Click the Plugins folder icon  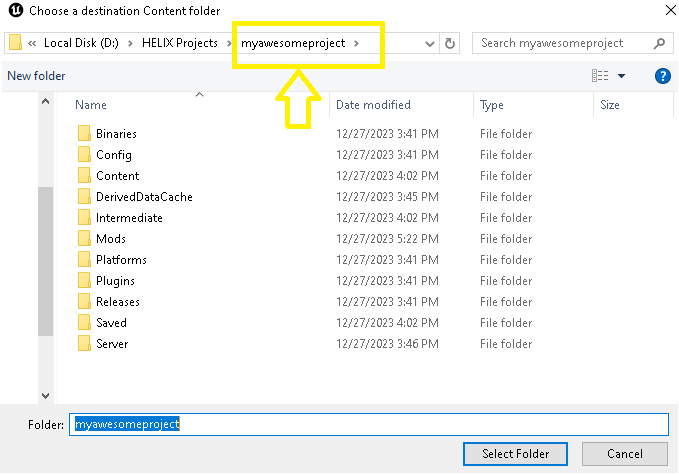click(x=84, y=281)
